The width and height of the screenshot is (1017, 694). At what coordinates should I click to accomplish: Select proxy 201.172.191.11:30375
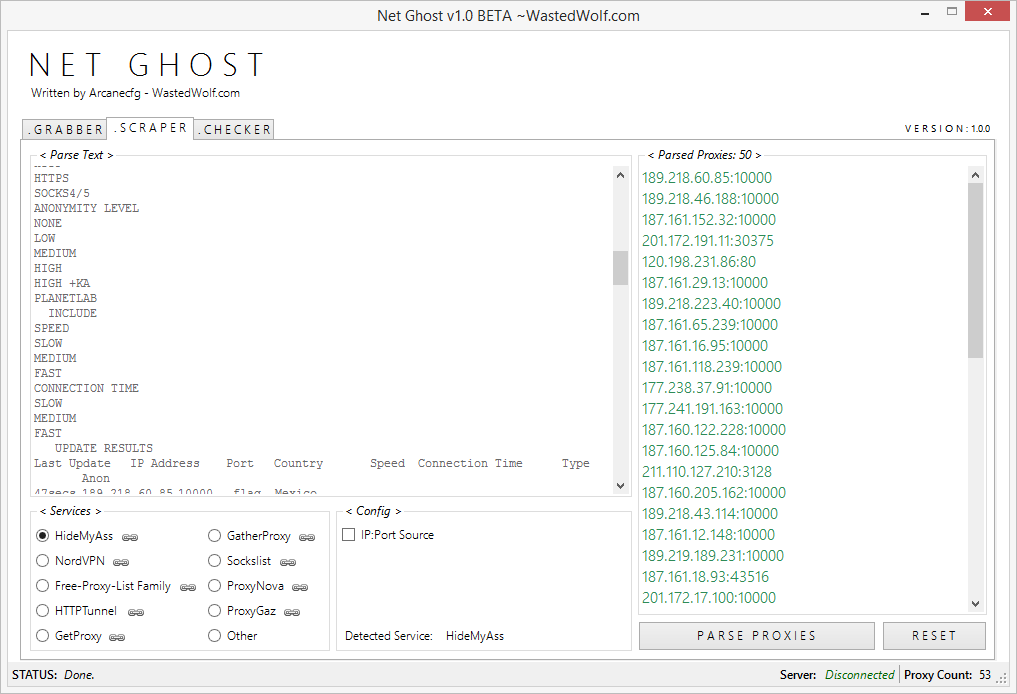point(708,241)
